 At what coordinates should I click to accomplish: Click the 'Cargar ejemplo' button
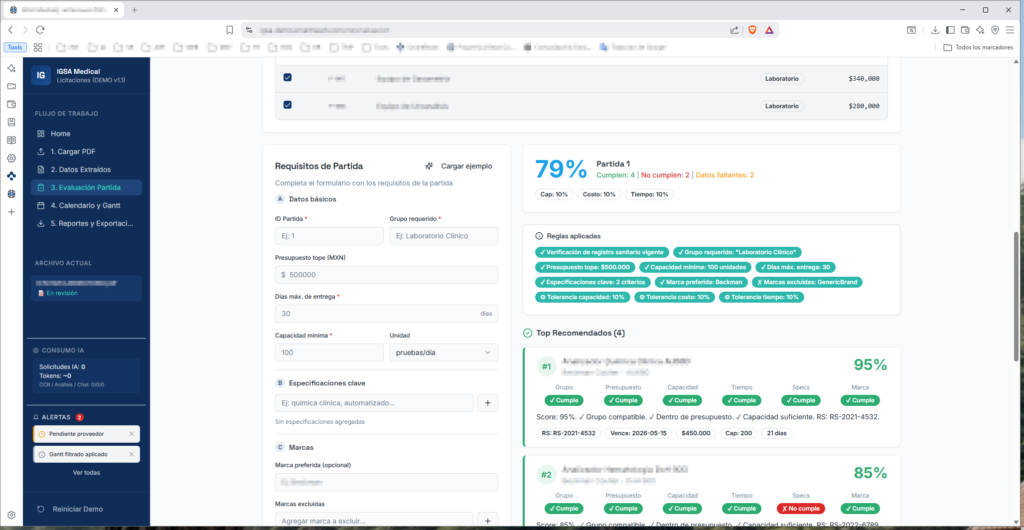coord(459,166)
